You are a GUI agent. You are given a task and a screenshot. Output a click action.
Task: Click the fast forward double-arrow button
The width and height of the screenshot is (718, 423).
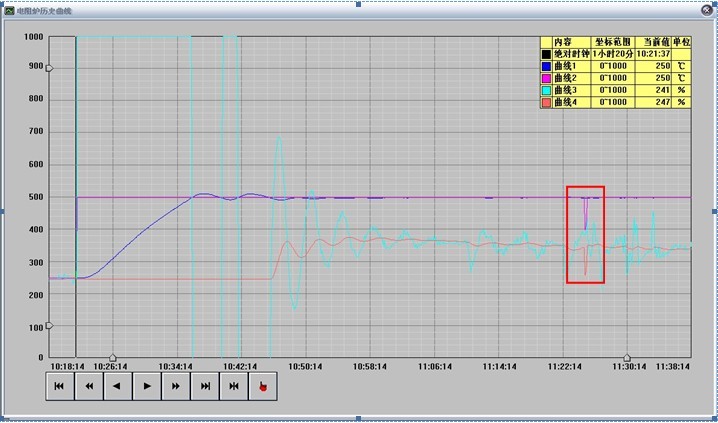coord(176,386)
